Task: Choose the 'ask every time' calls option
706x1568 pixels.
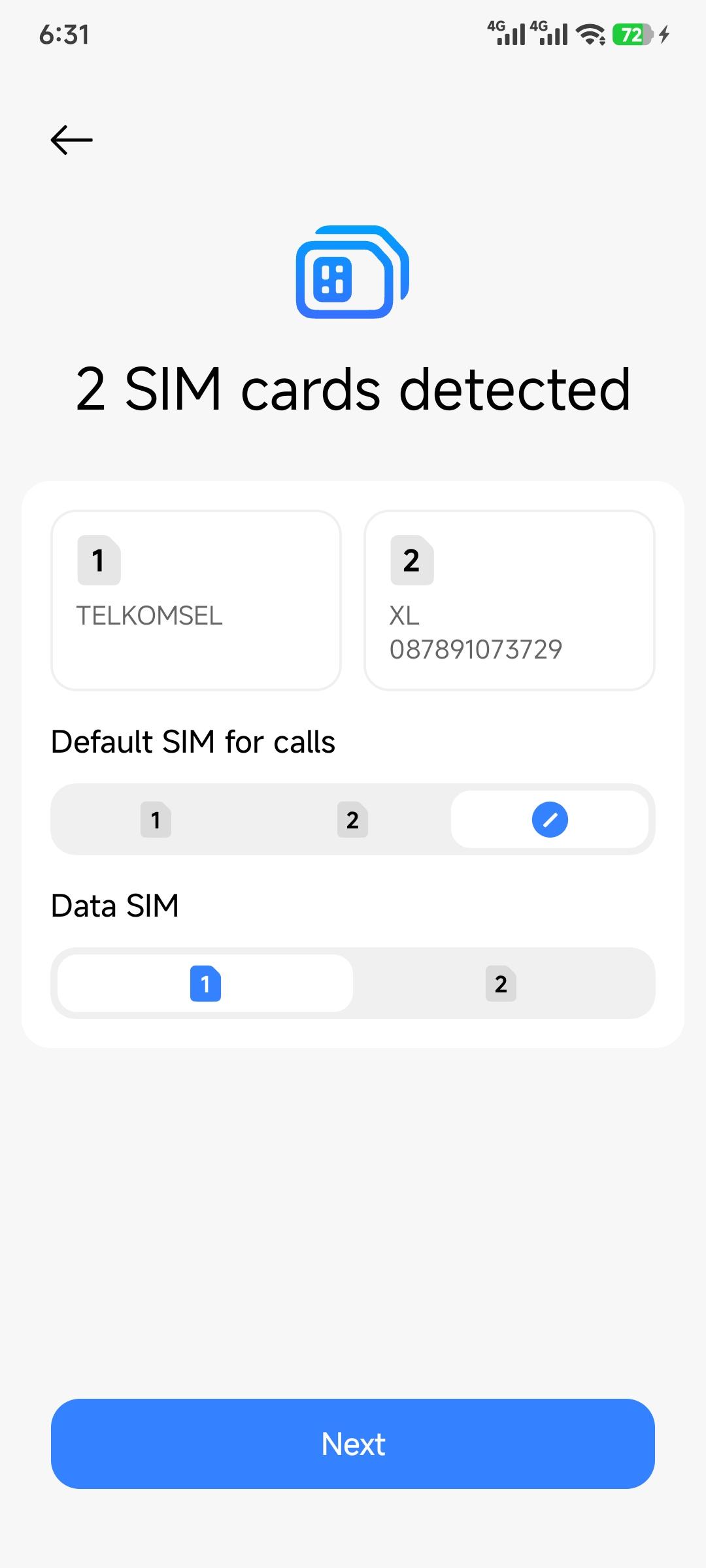Action: coord(550,819)
